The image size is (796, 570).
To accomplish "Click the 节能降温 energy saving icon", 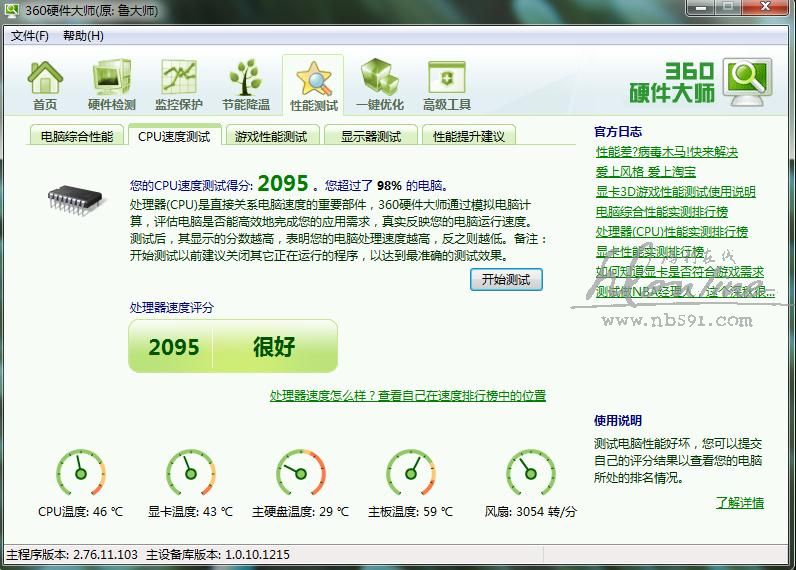I will [246, 84].
